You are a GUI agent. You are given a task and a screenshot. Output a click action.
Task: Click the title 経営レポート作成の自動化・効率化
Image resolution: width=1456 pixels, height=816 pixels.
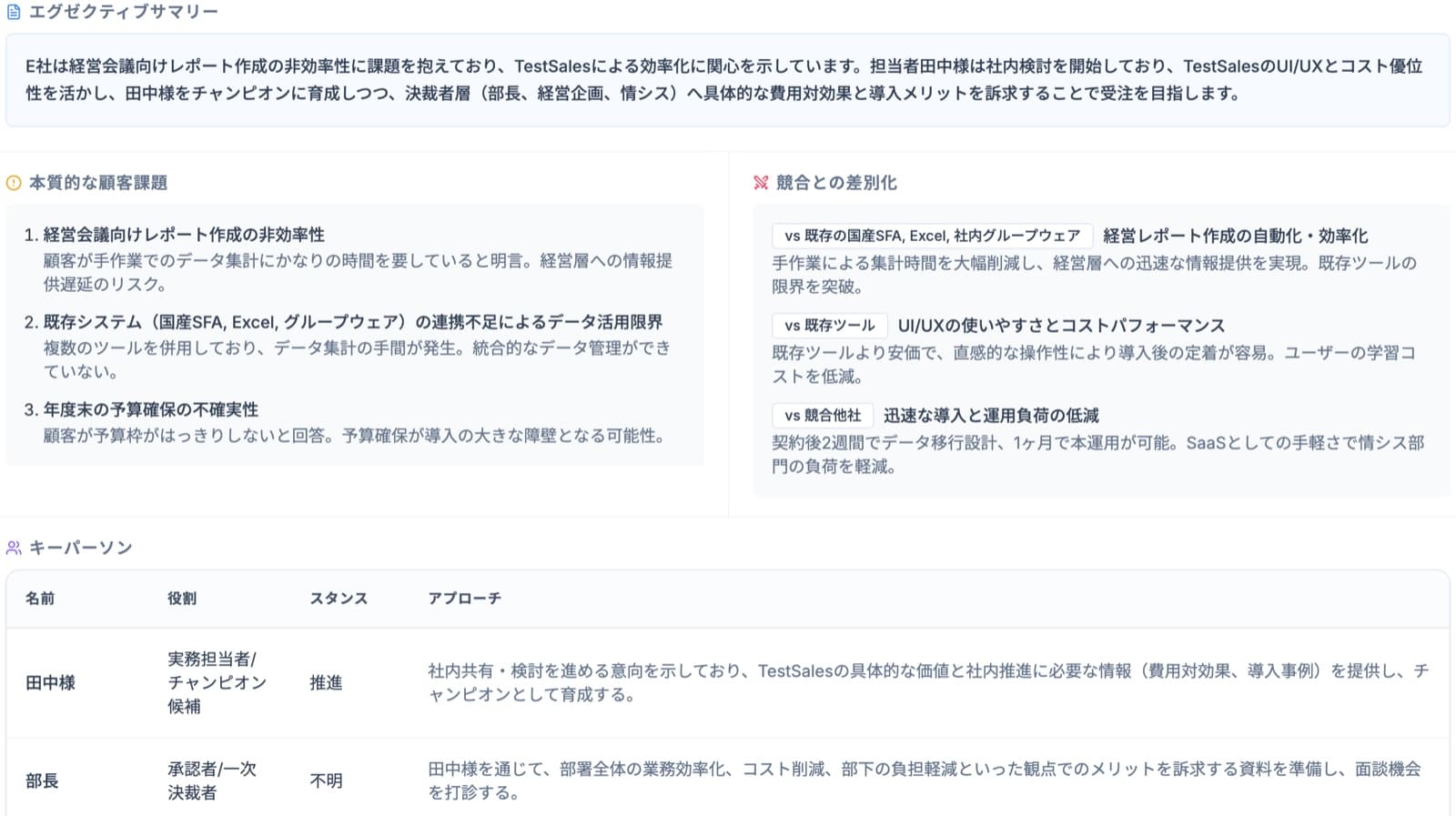(x=1235, y=236)
